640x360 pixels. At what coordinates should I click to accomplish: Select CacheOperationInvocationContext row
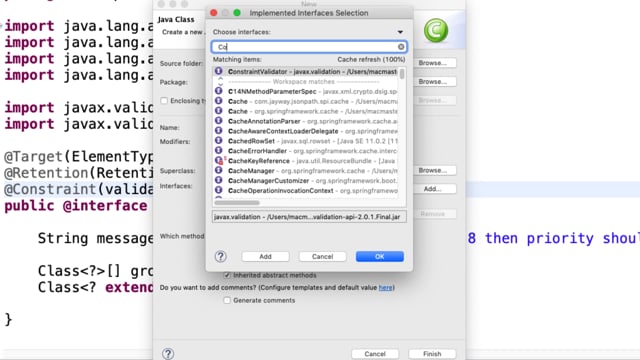pos(305,191)
